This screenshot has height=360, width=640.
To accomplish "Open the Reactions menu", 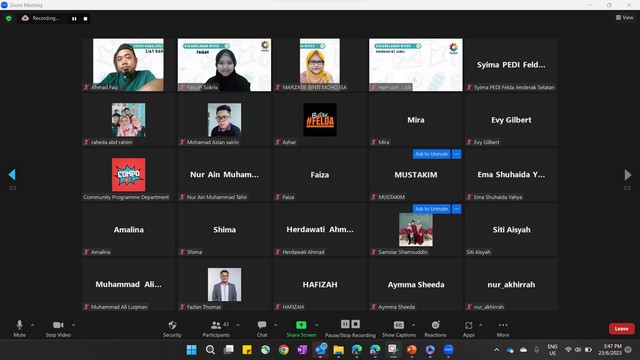I will pyautogui.click(x=436, y=325).
